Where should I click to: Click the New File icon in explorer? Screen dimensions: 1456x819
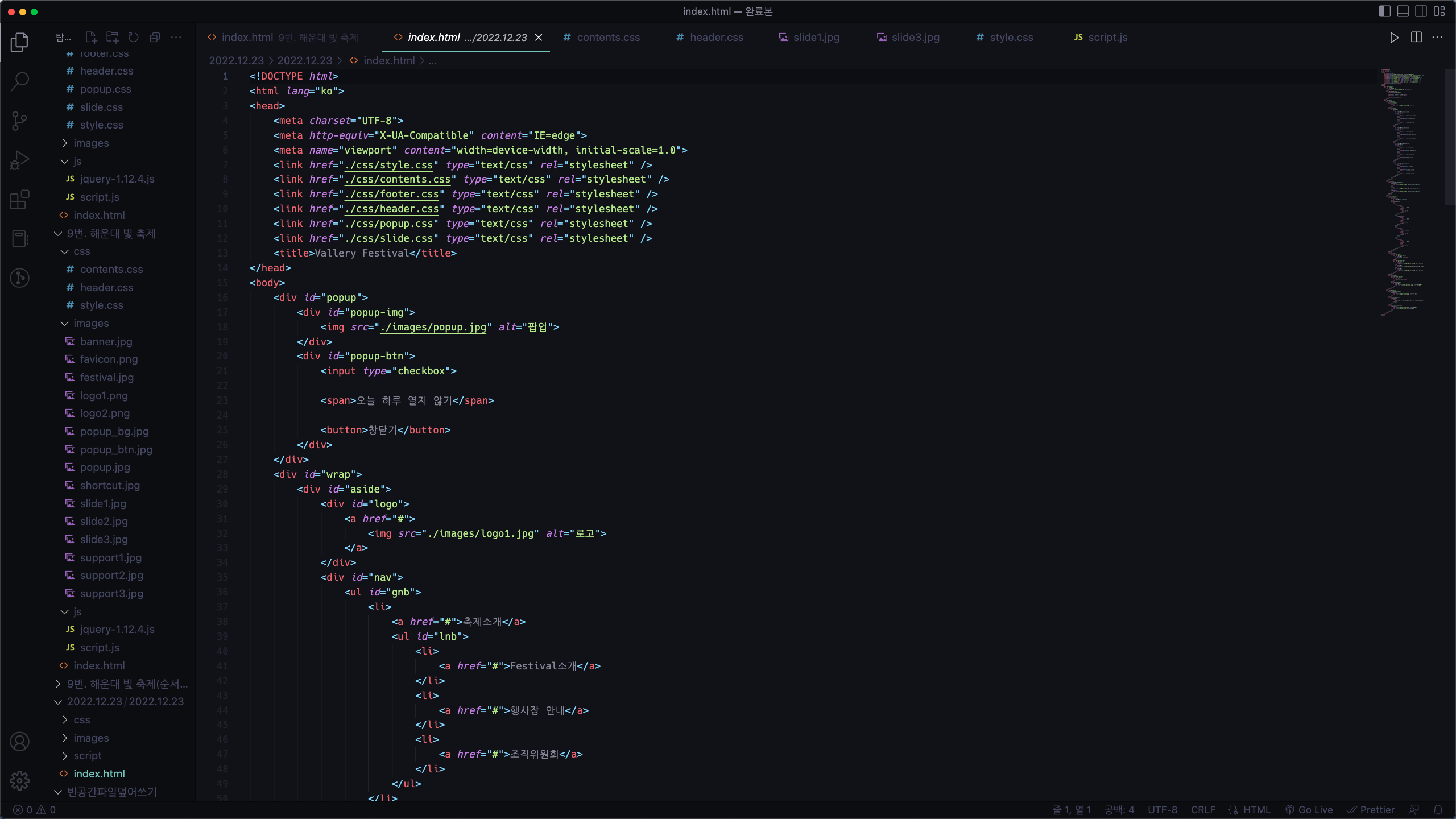click(x=91, y=38)
